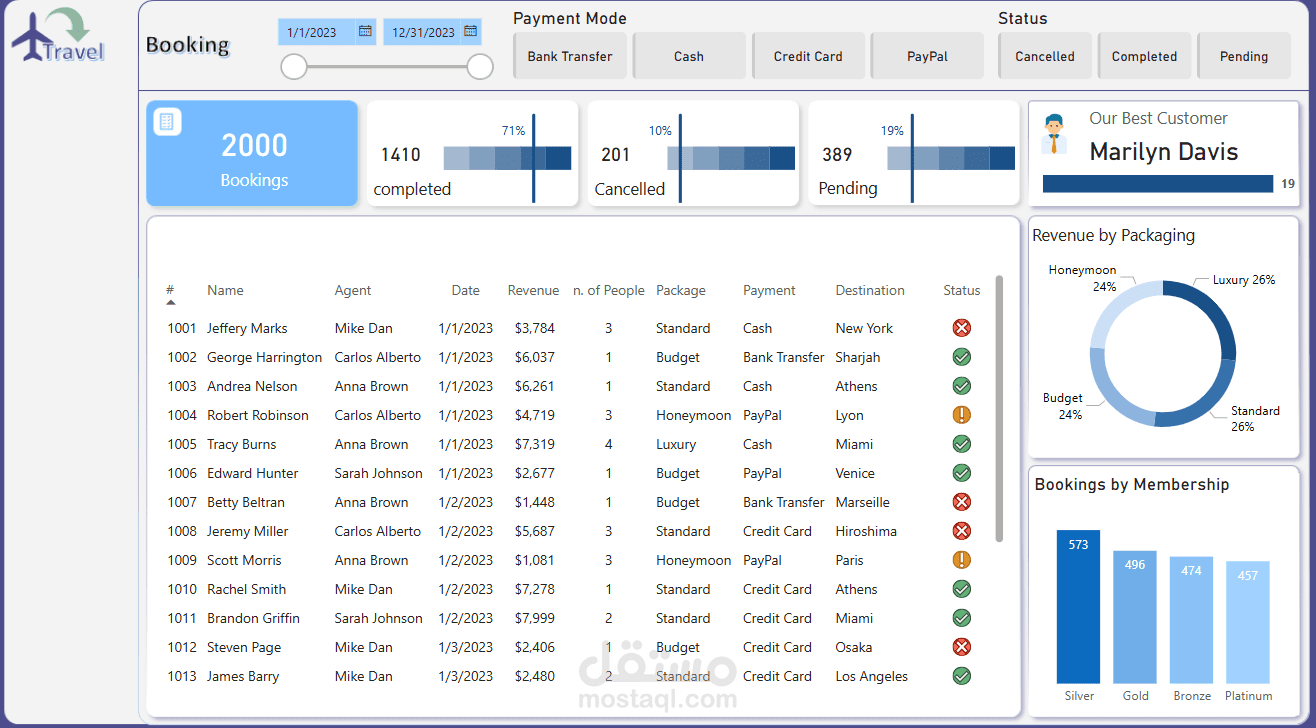Click the Marilyn Davis bookings bar
1316x728 pixels.
coord(1158,184)
